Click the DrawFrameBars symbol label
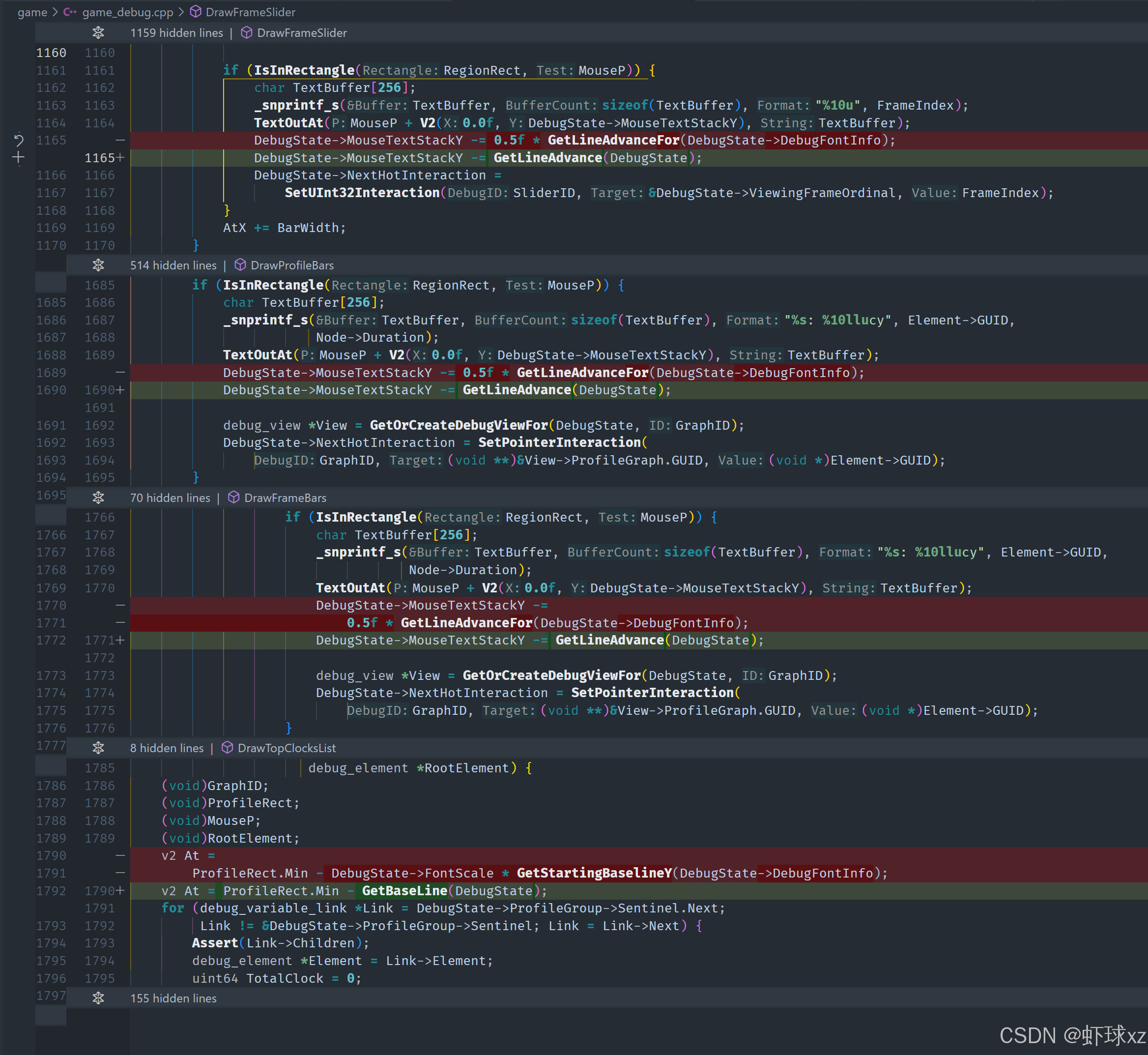Screen dimensions: 1148x1055 (286, 497)
